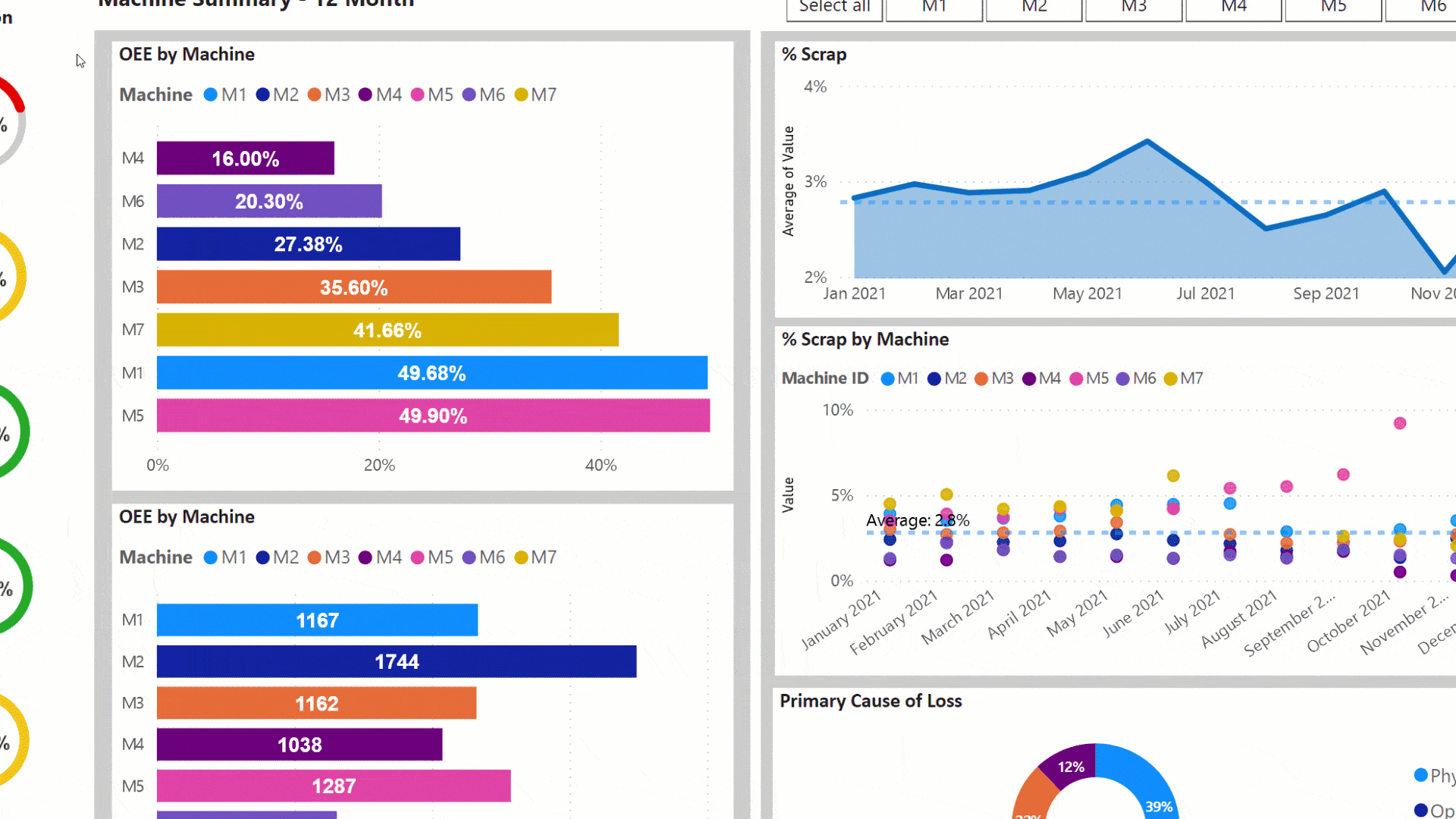1456x819 pixels.
Task: Click M1 legend dot in % Scrap by Machine
Action: [887, 378]
